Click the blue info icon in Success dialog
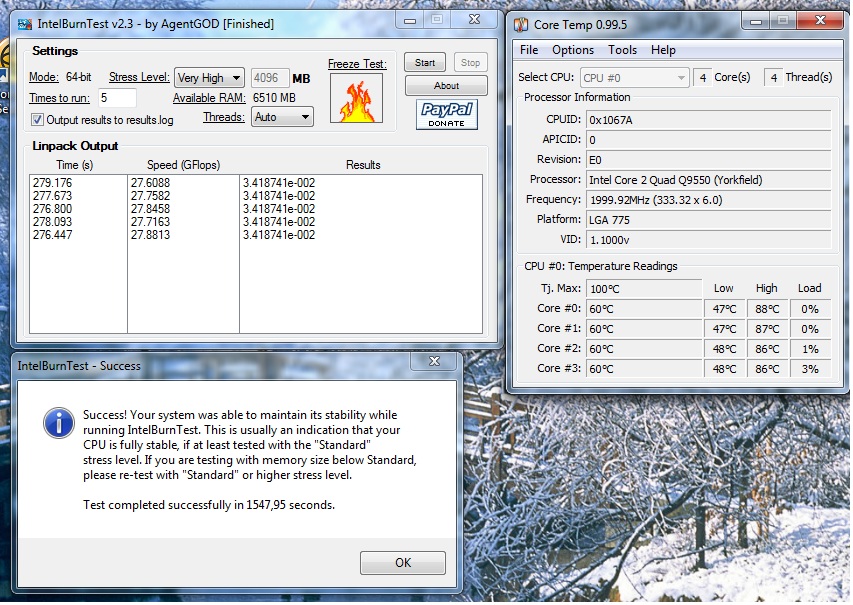853x605 pixels. [x=59, y=423]
